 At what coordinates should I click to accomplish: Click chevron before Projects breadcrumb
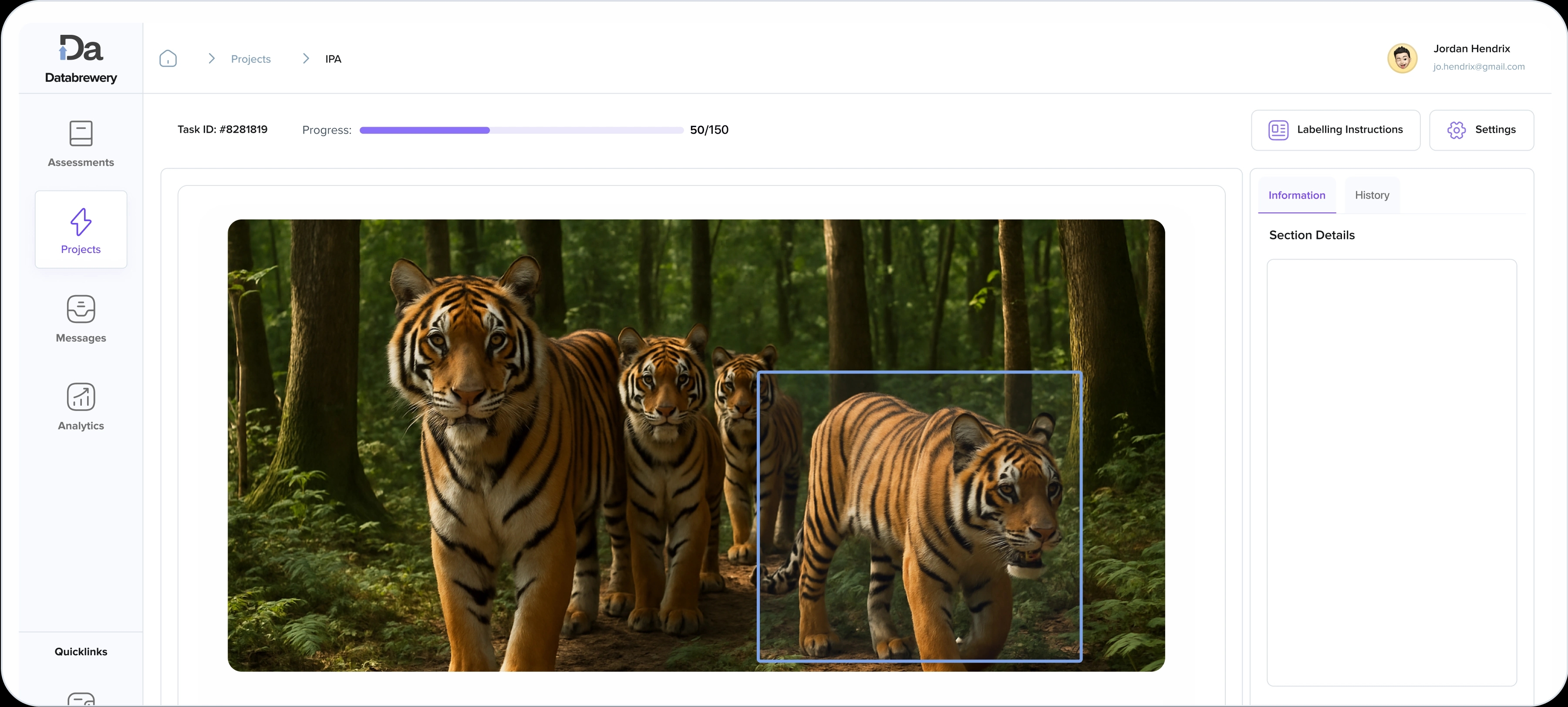(x=211, y=58)
